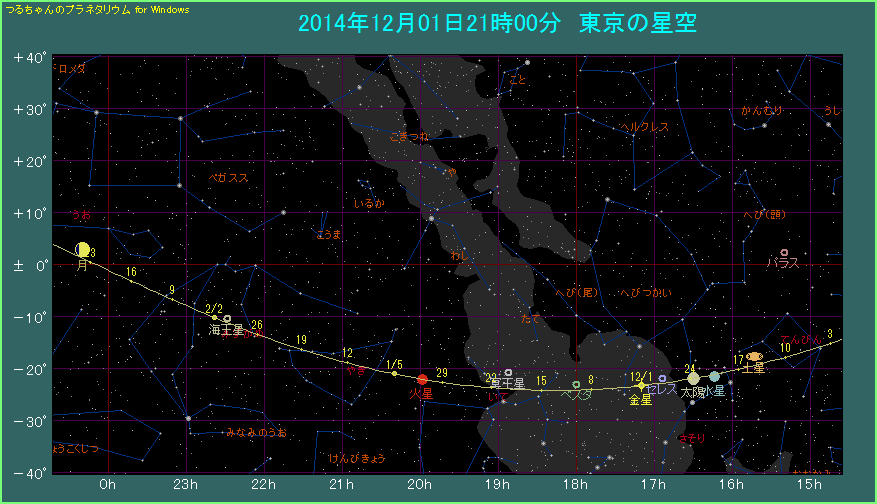Click the Pallas marker above パラス
The image size is (877, 504).
784,252
